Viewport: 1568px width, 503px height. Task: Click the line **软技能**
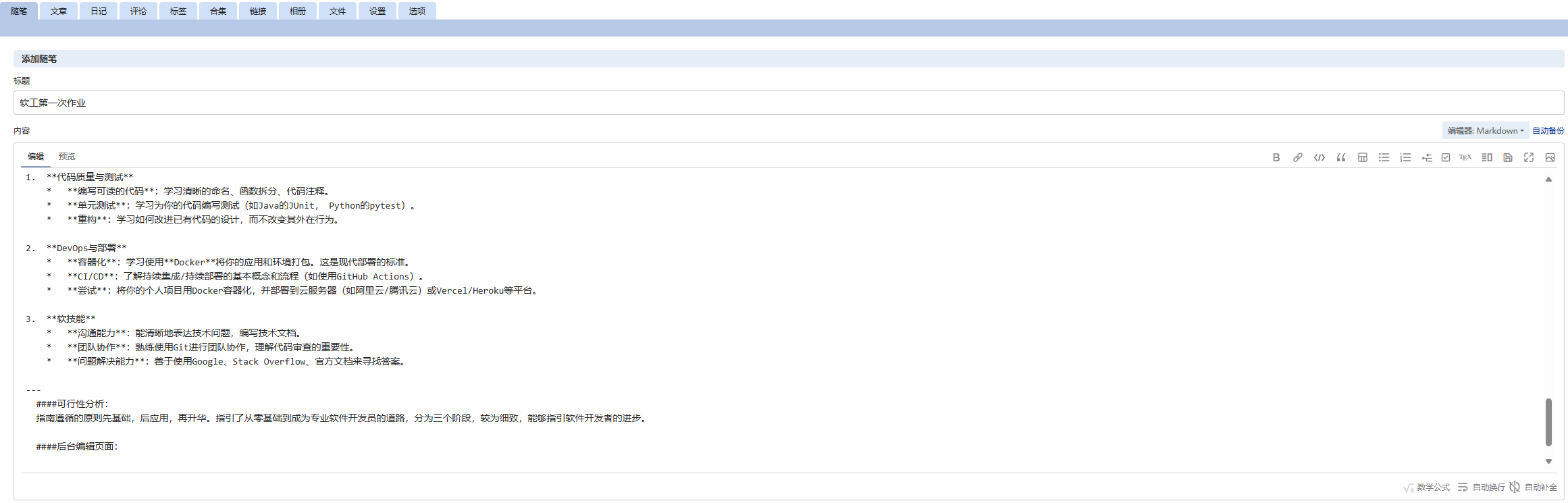point(71,319)
